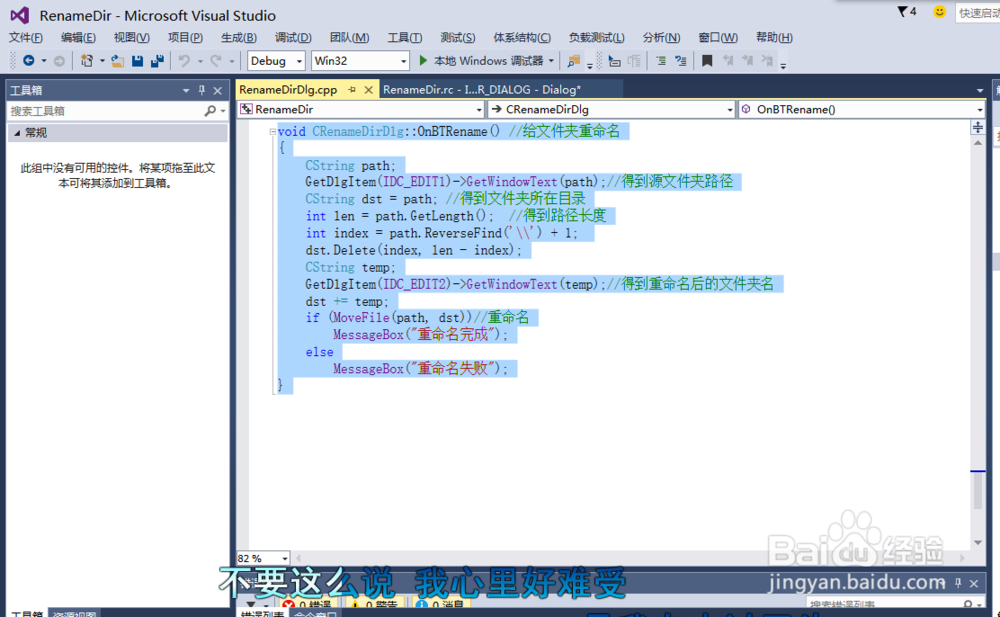
Task: Click the Navigate Forward icon in toolbar
Action: coord(59,61)
